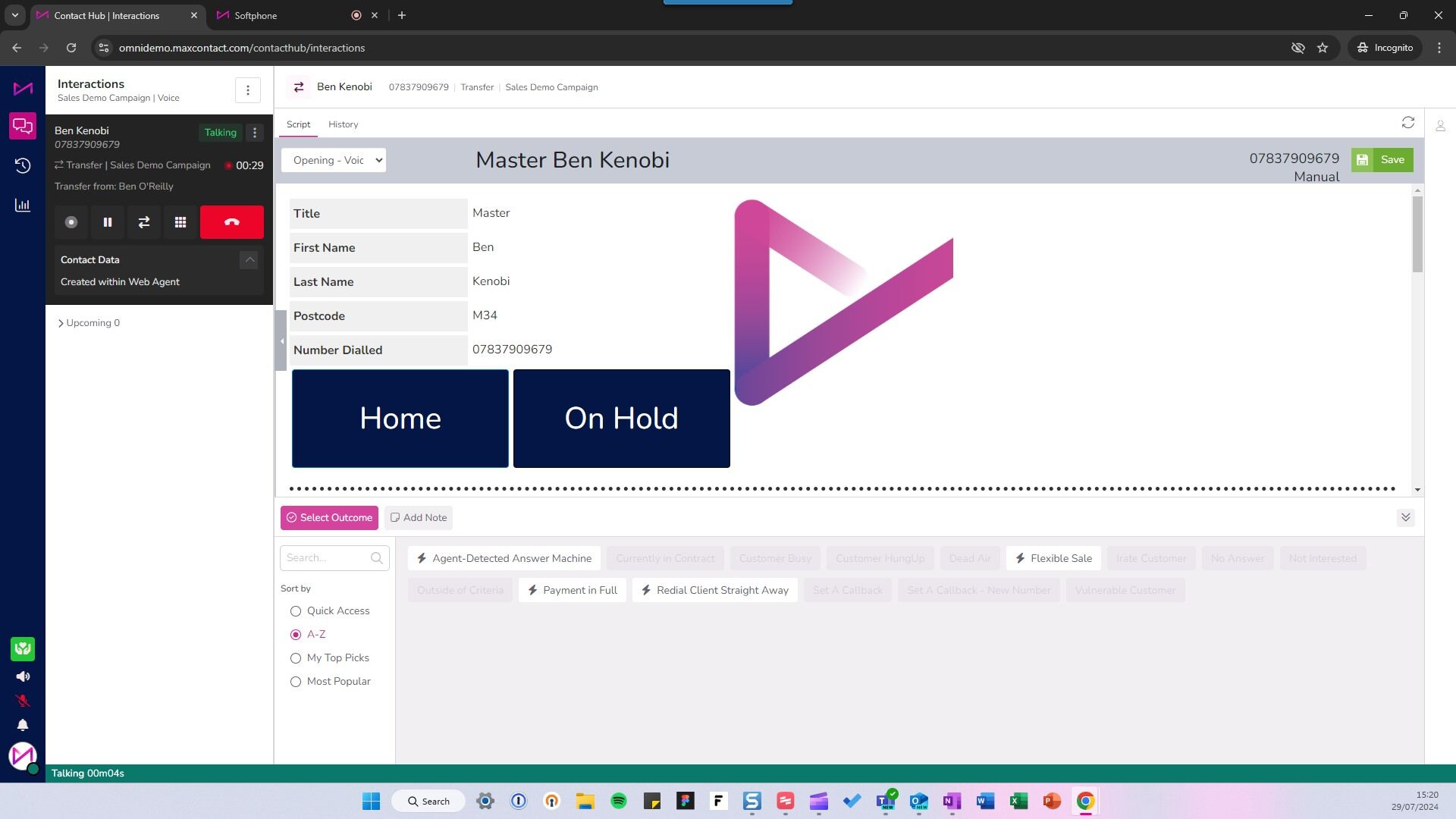Viewport: 1456px width, 819px height.
Task: Click the green Save button
Action: (x=1382, y=160)
